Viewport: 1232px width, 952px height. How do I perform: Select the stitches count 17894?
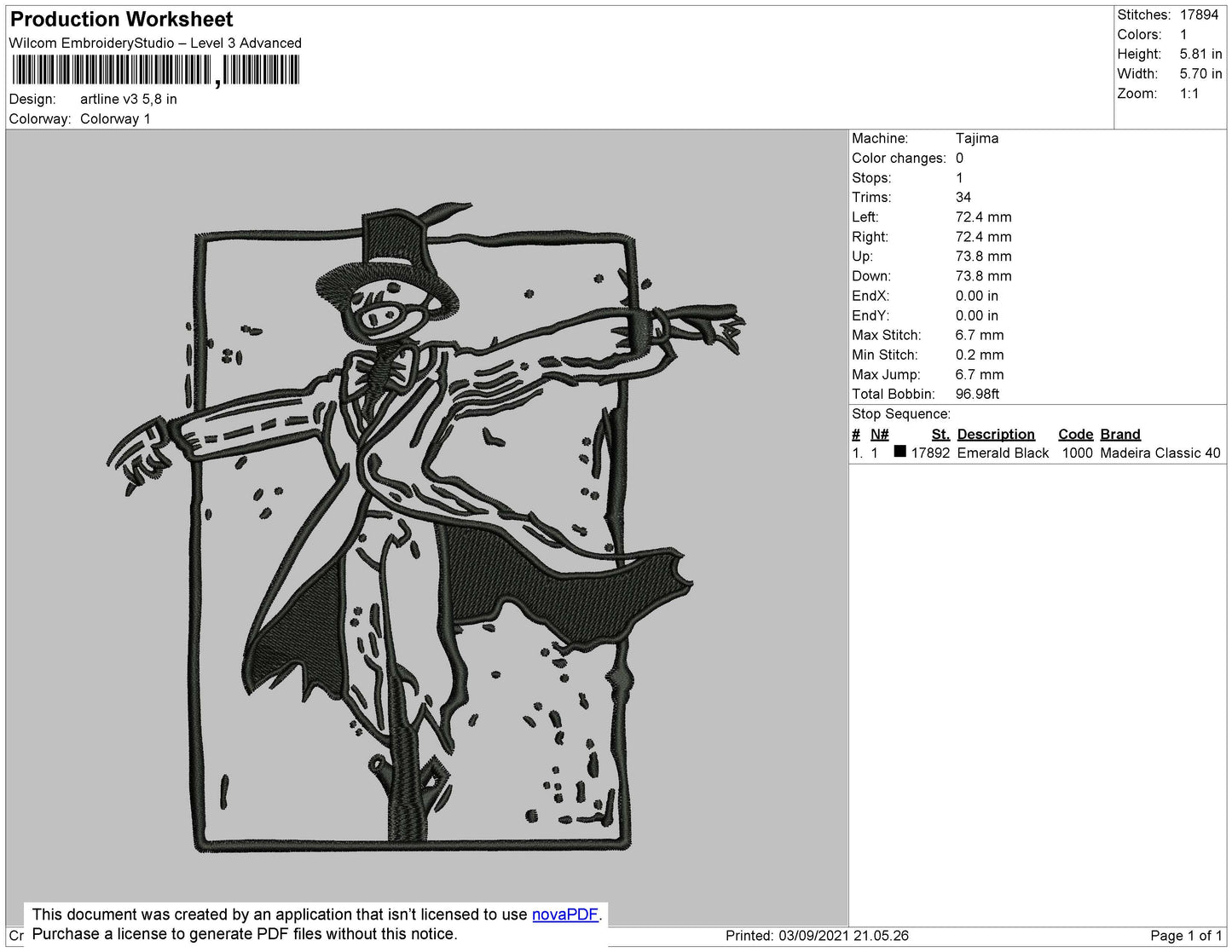[1199, 14]
